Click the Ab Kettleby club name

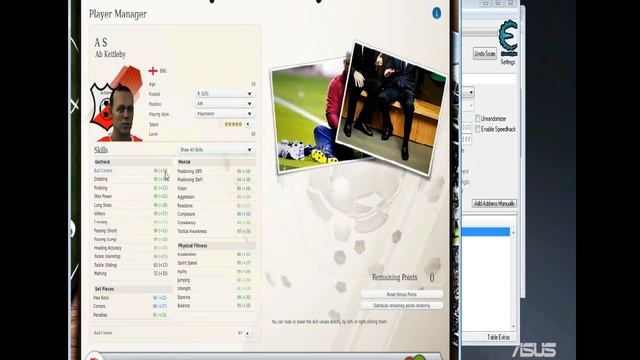(x=110, y=54)
